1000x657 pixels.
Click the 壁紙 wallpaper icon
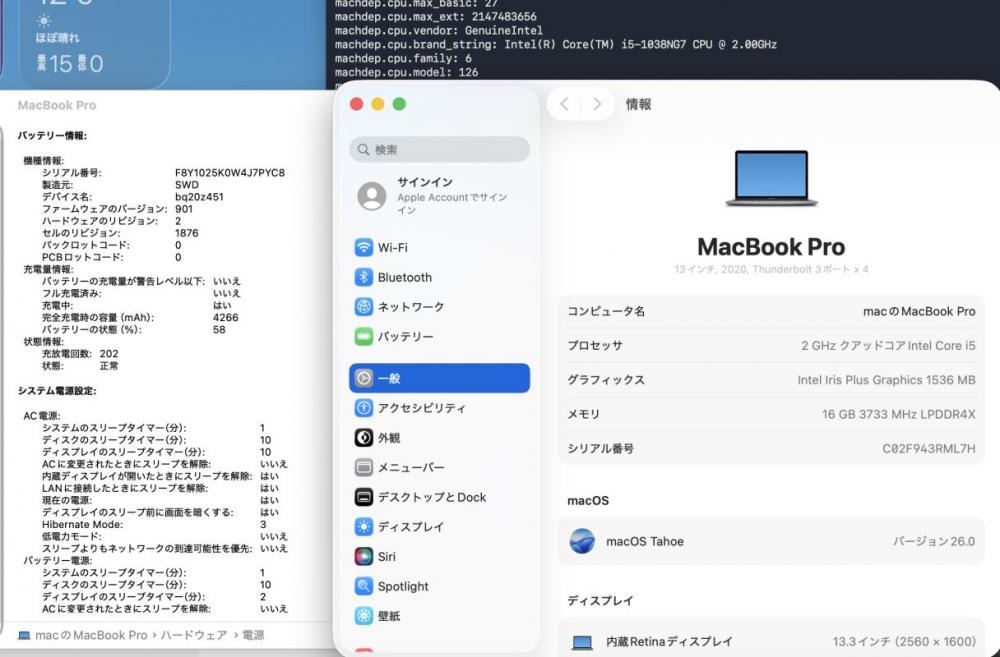(364, 616)
